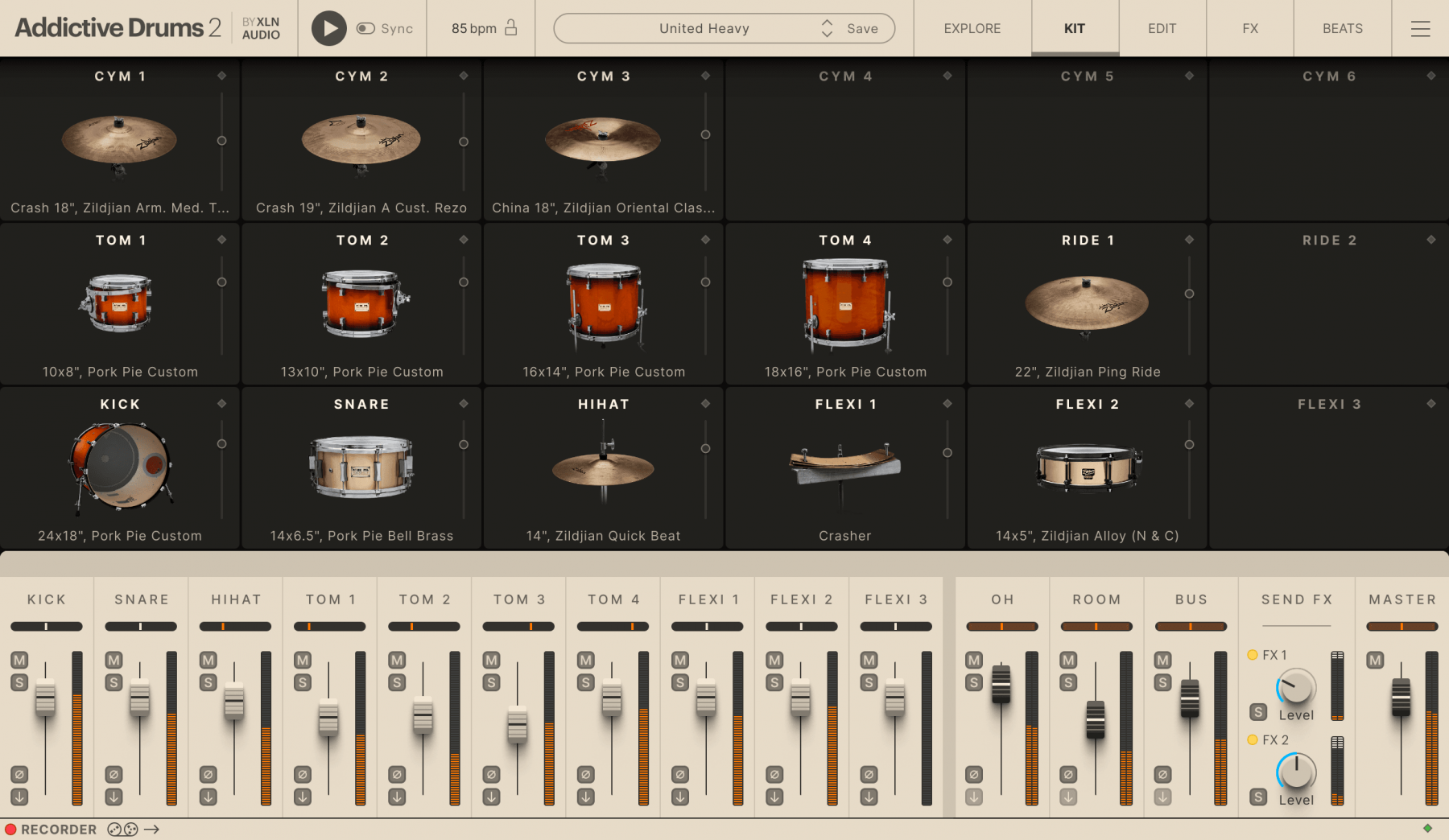1449x840 pixels.
Task: Click the green diamond status icon
Action: click(1427, 828)
